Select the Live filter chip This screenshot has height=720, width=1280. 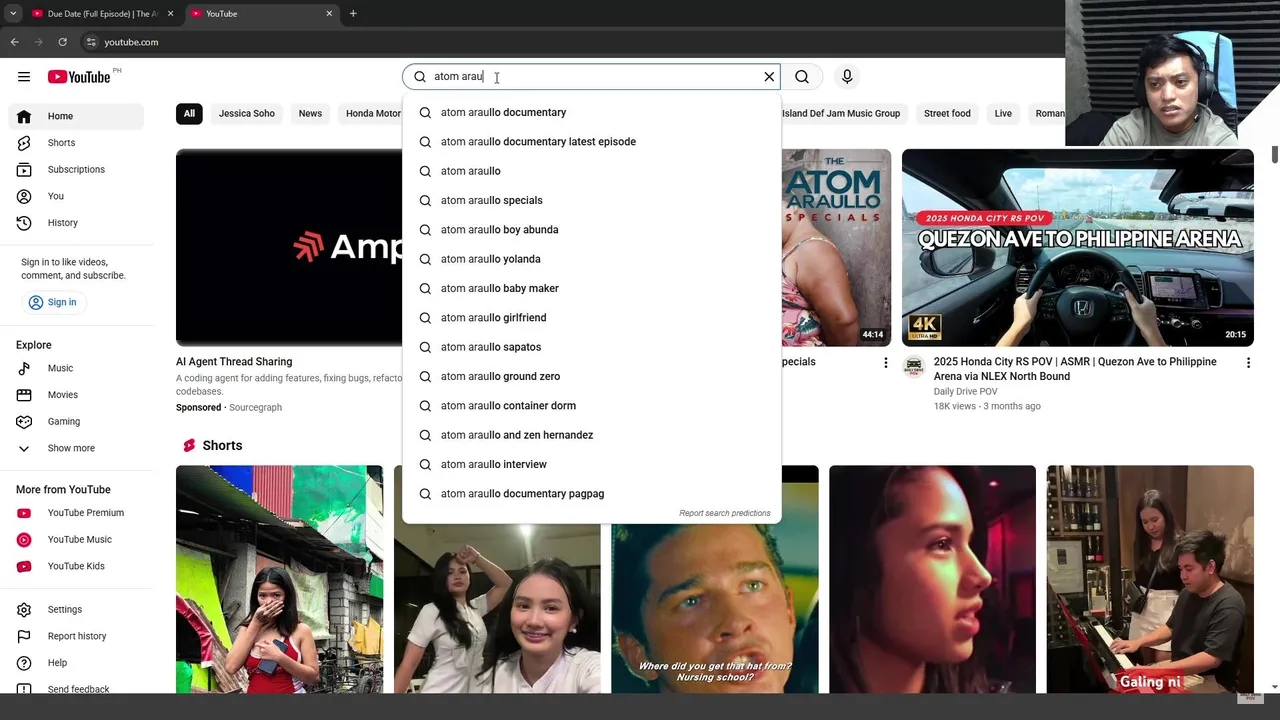point(1003,114)
